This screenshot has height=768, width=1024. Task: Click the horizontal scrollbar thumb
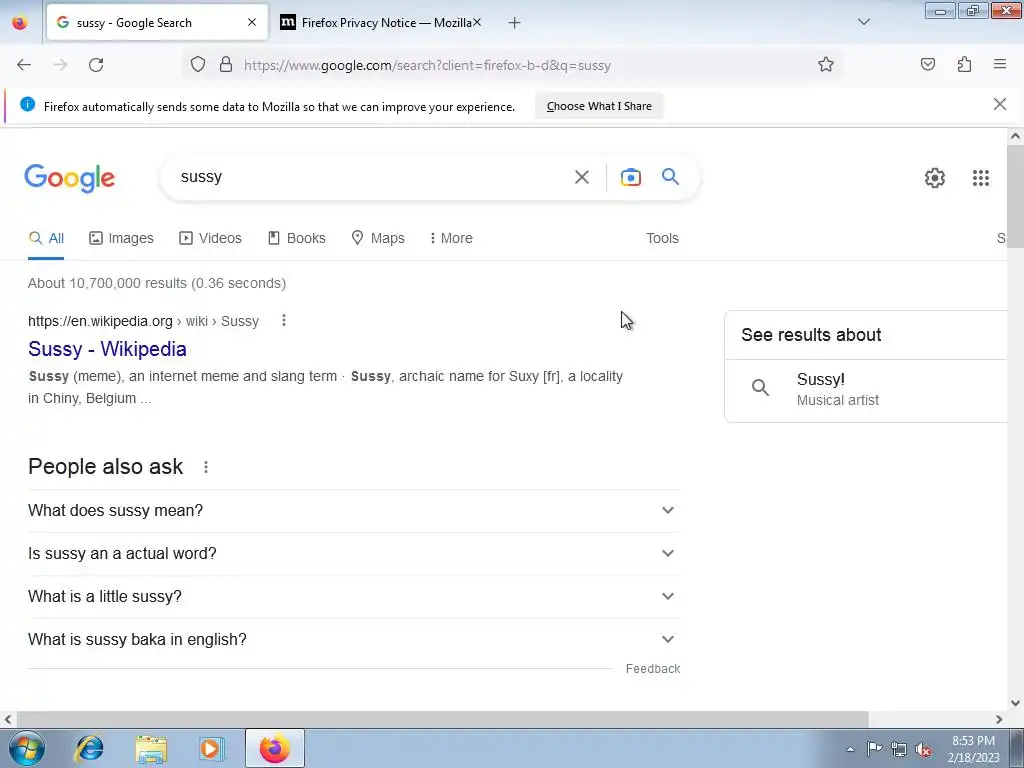(x=441, y=719)
